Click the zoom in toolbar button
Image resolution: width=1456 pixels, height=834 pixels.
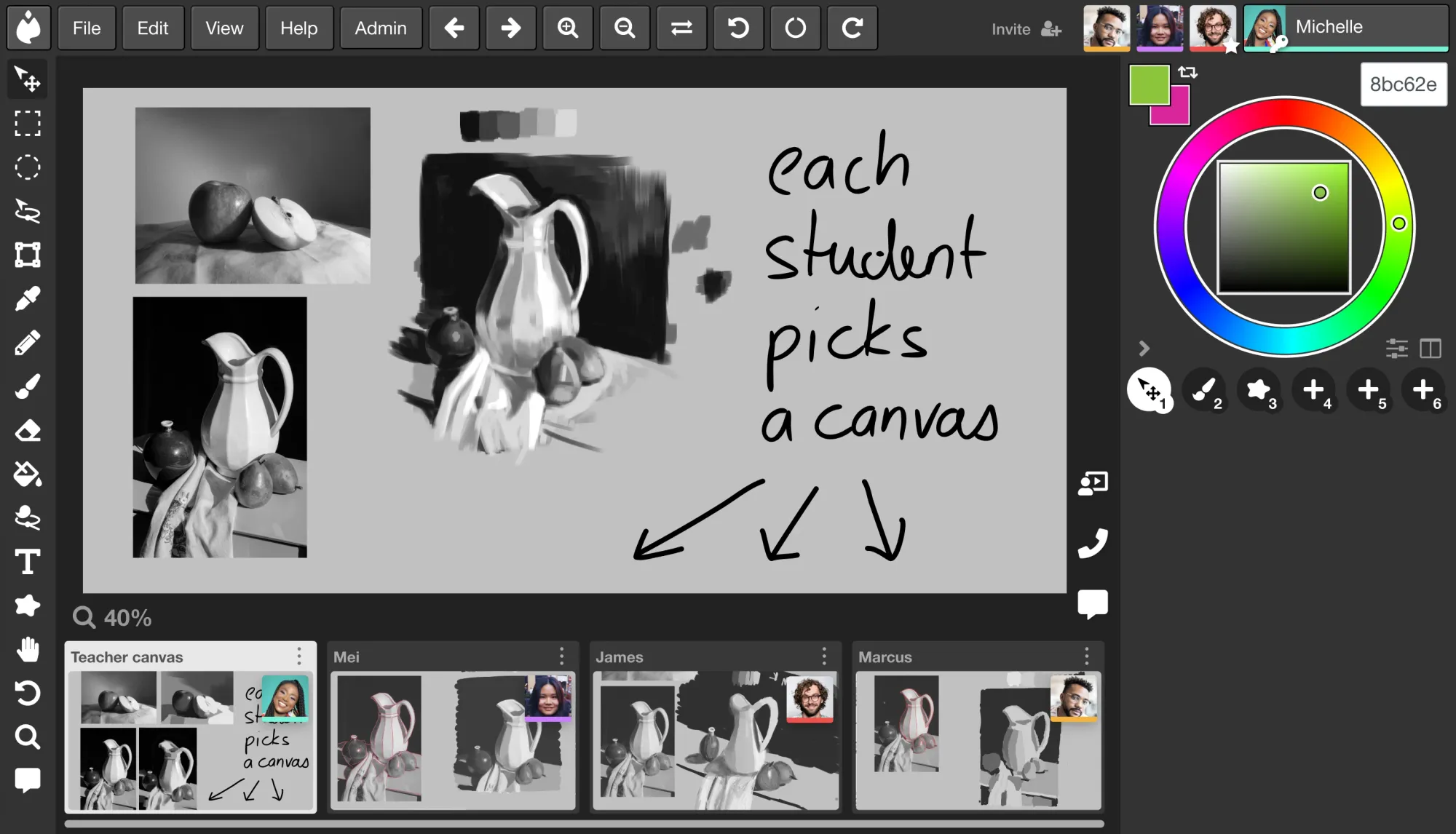pyautogui.click(x=568, y=28)
